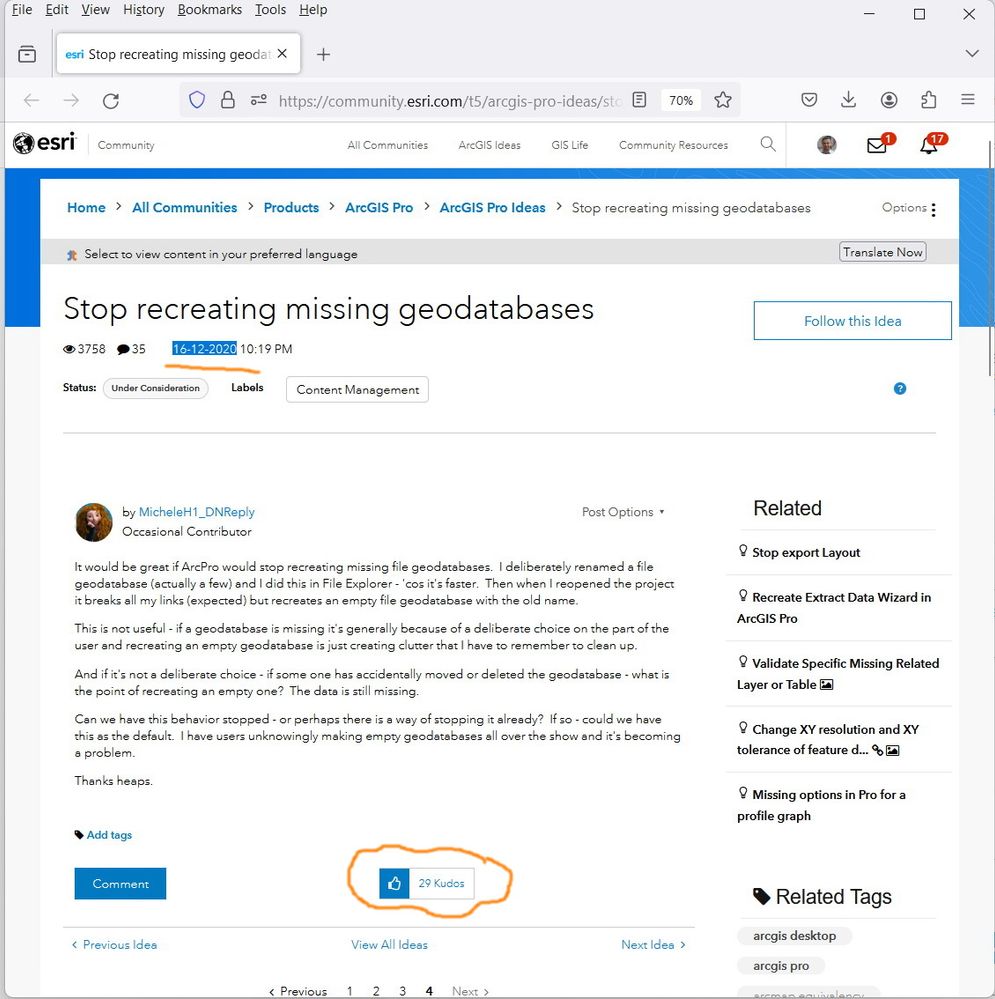This screenshot has height=999, width=995.
Task: Open All Communities in site navigation
Action: tap(387, 145)
